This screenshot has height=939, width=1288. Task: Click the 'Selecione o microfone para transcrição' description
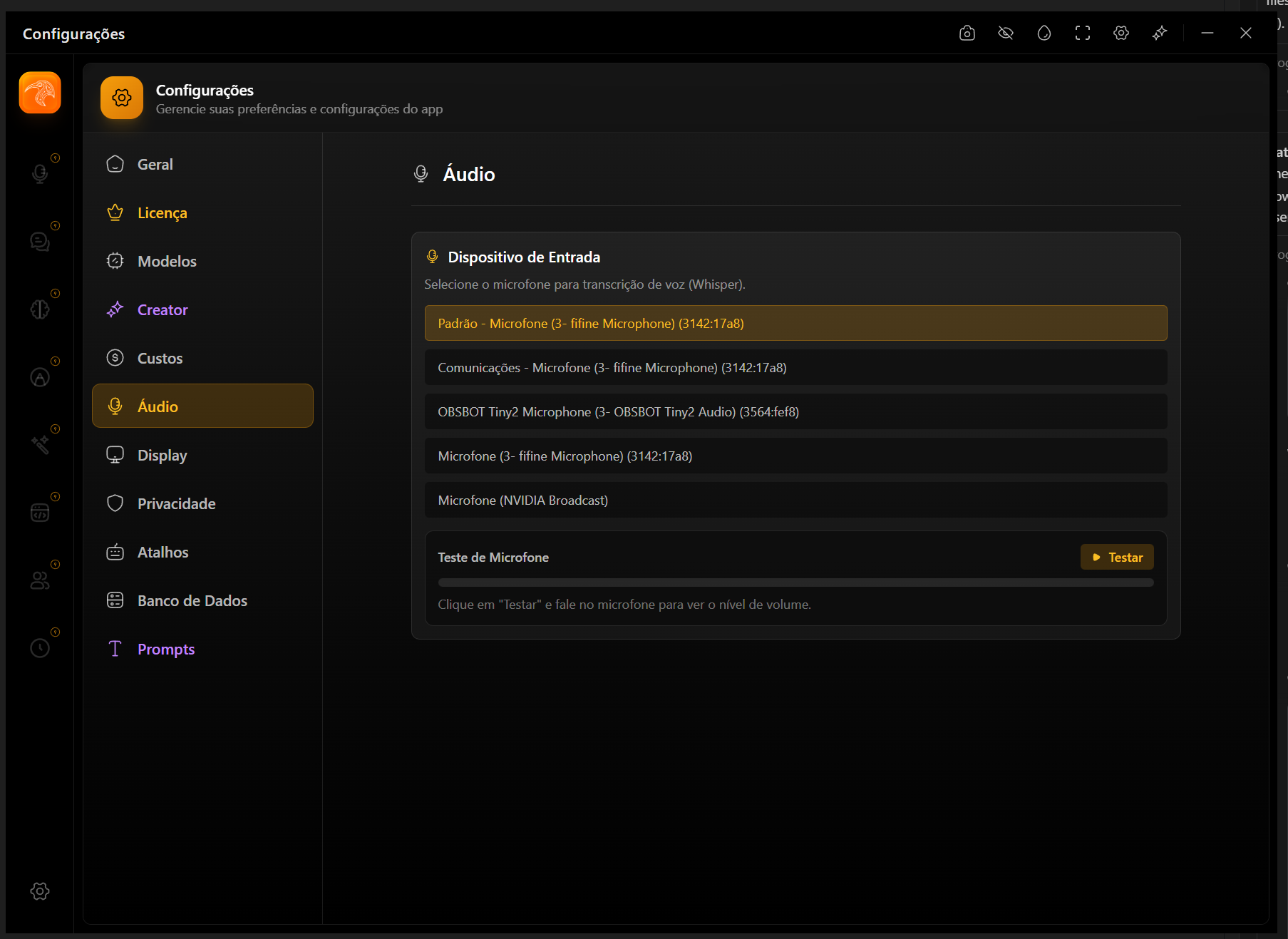584,284
